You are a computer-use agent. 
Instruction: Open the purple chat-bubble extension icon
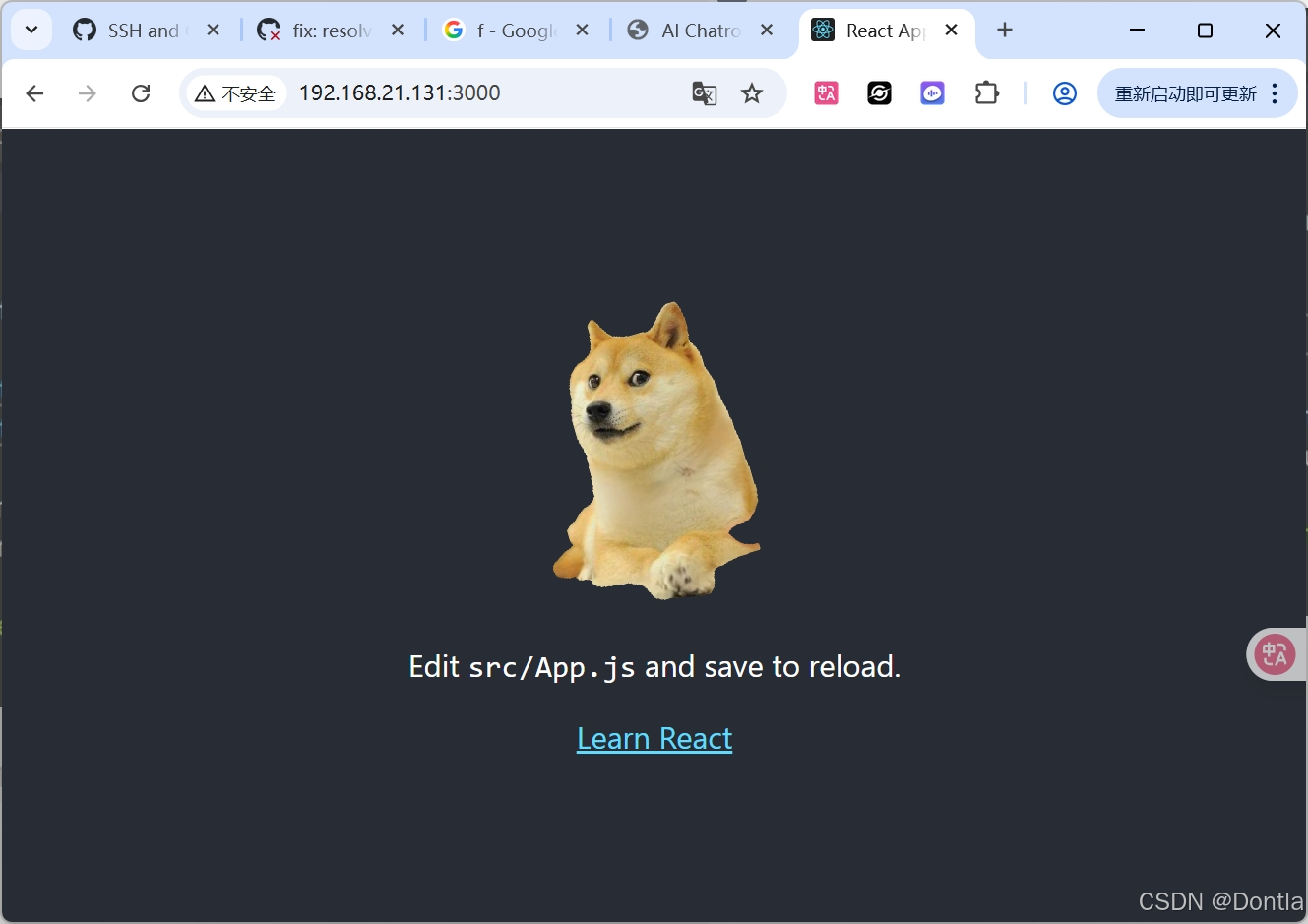(x=932, y=93)
